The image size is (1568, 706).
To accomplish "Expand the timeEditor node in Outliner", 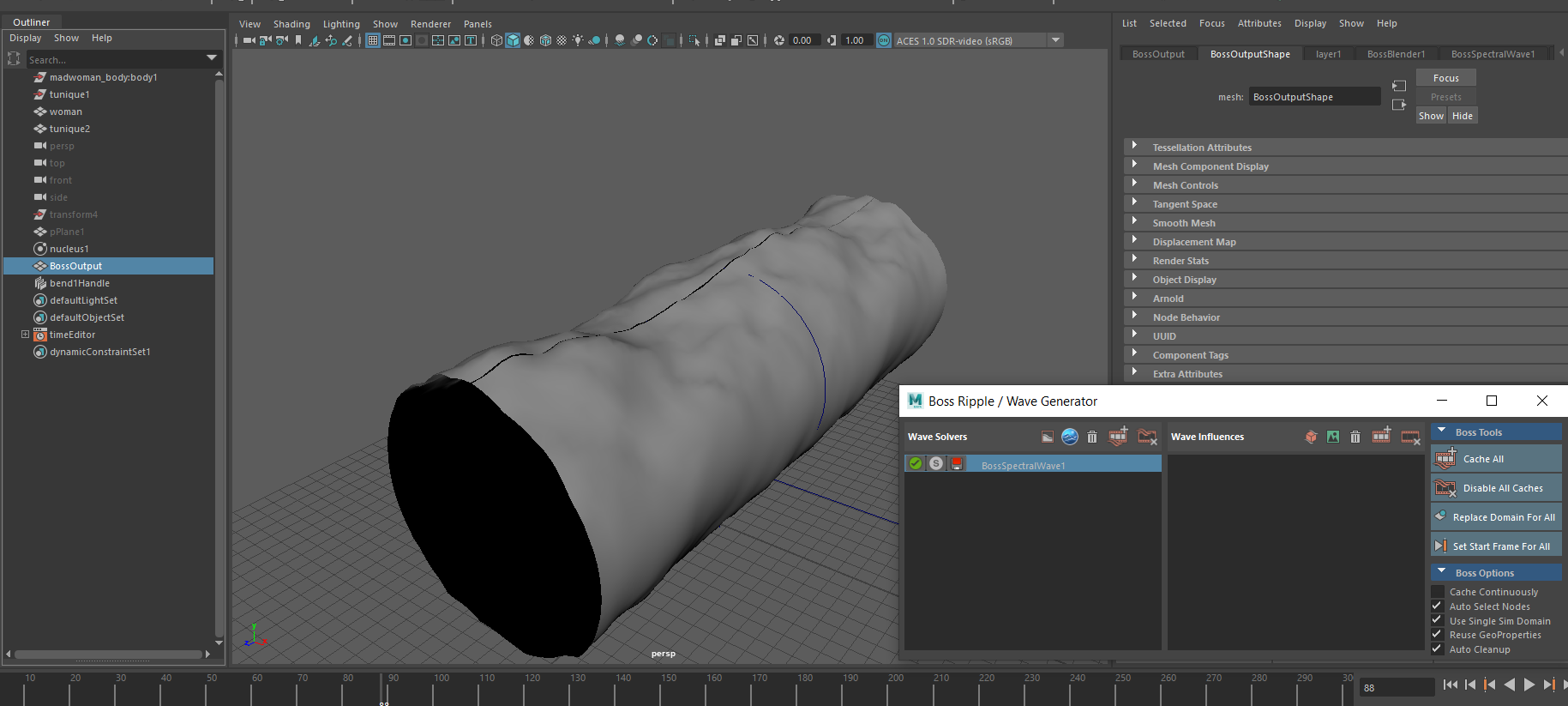I will point(25,335).
